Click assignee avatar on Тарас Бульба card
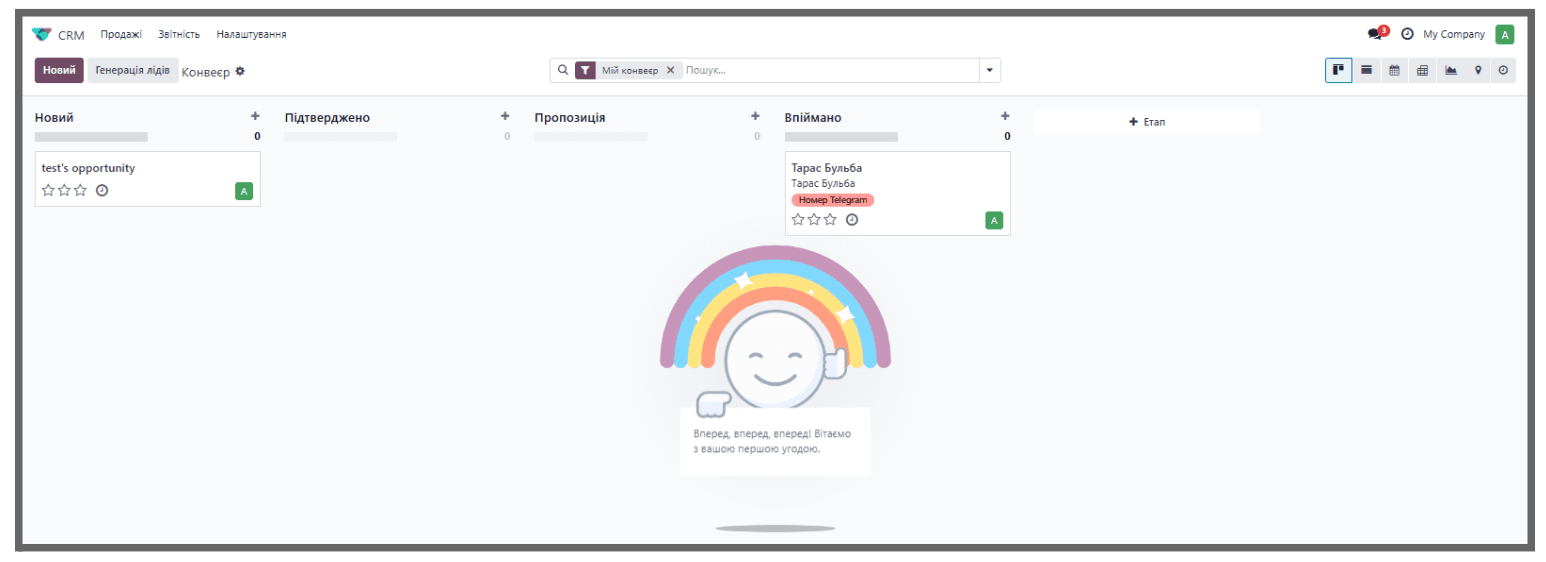 [994, 220]
